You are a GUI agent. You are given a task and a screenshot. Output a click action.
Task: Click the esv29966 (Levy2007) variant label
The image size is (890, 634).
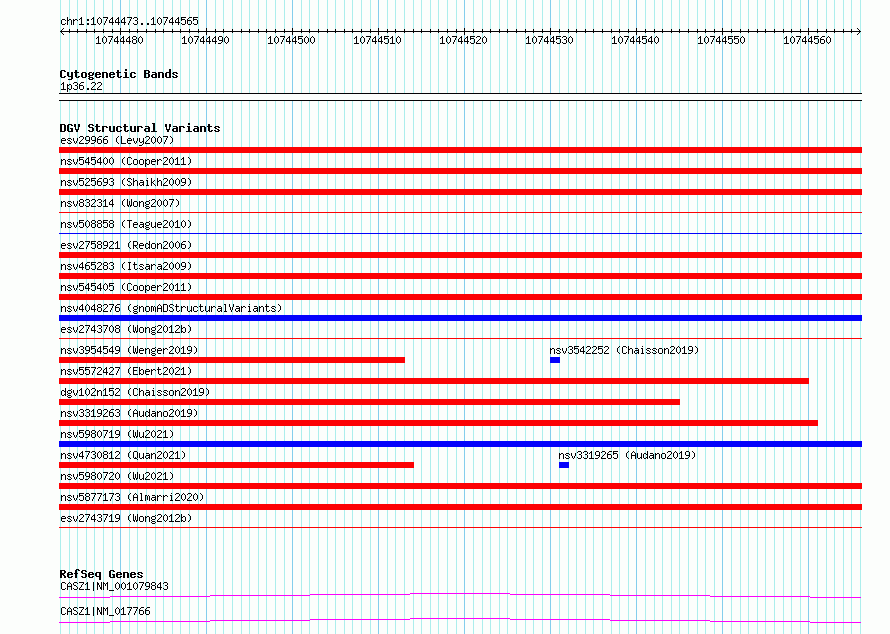point(117,140)
